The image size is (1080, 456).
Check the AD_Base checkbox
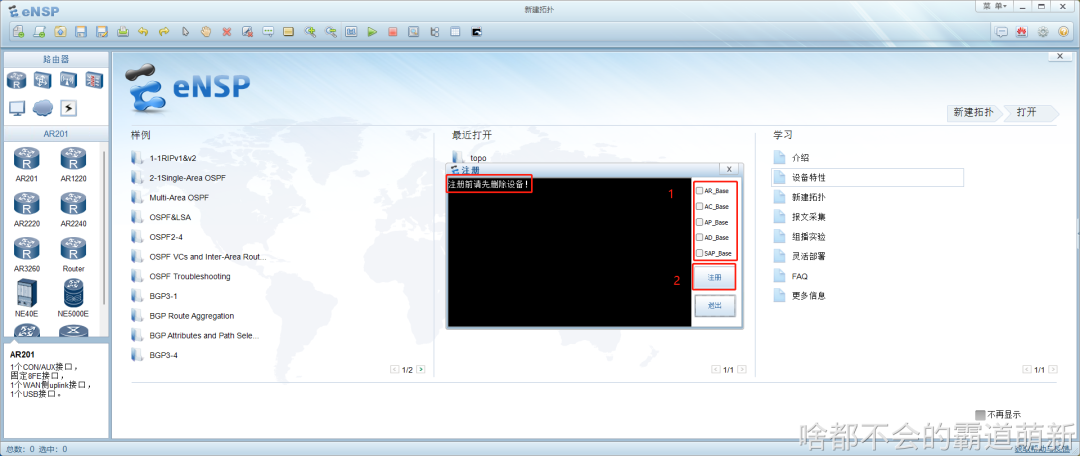click(x=700, y=238)
